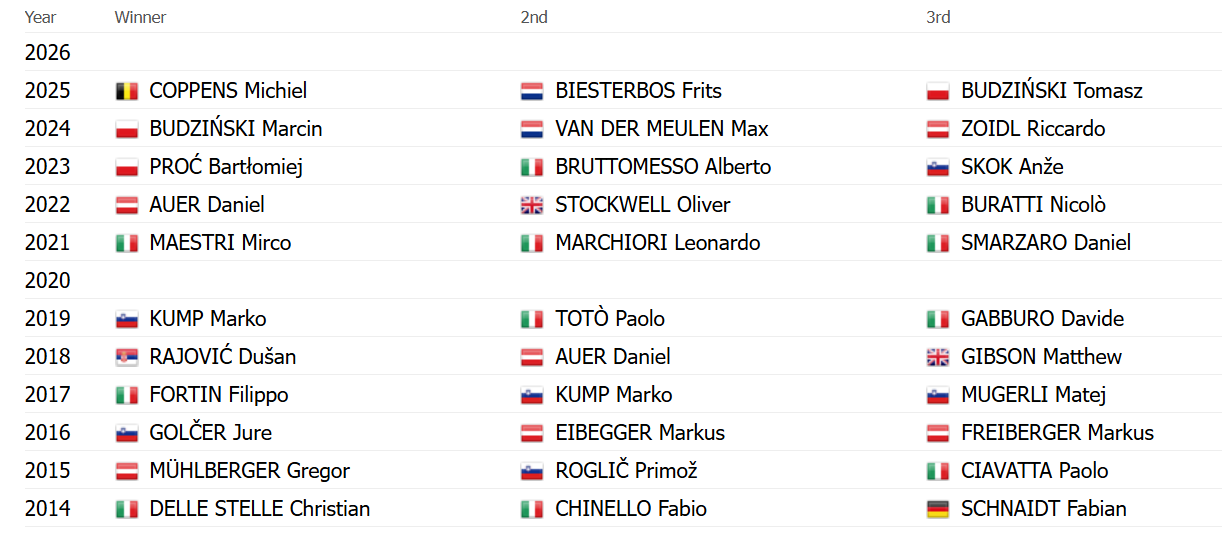The width and height of the screenshot is (1222, 540).
Task: Click the Dutch flag next to BIESTERBOS Frits
Action: tap(532, 91)
